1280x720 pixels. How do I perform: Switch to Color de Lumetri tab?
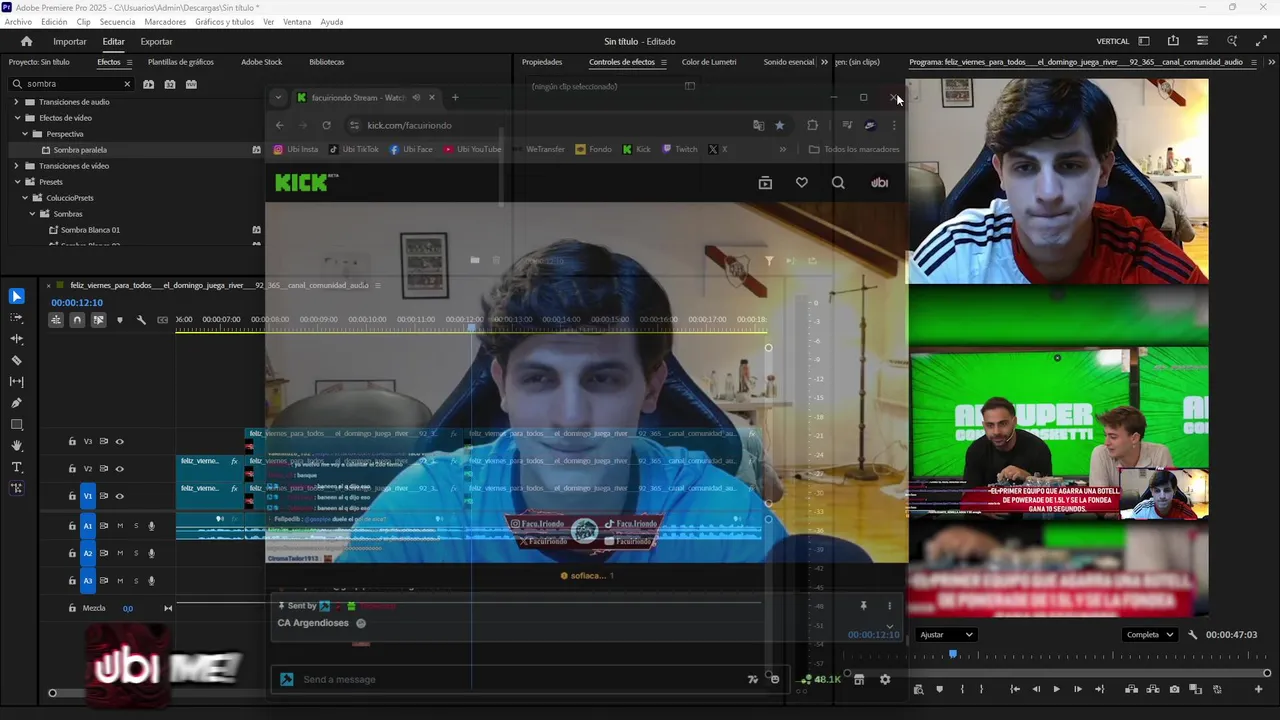tap(709, 62)
